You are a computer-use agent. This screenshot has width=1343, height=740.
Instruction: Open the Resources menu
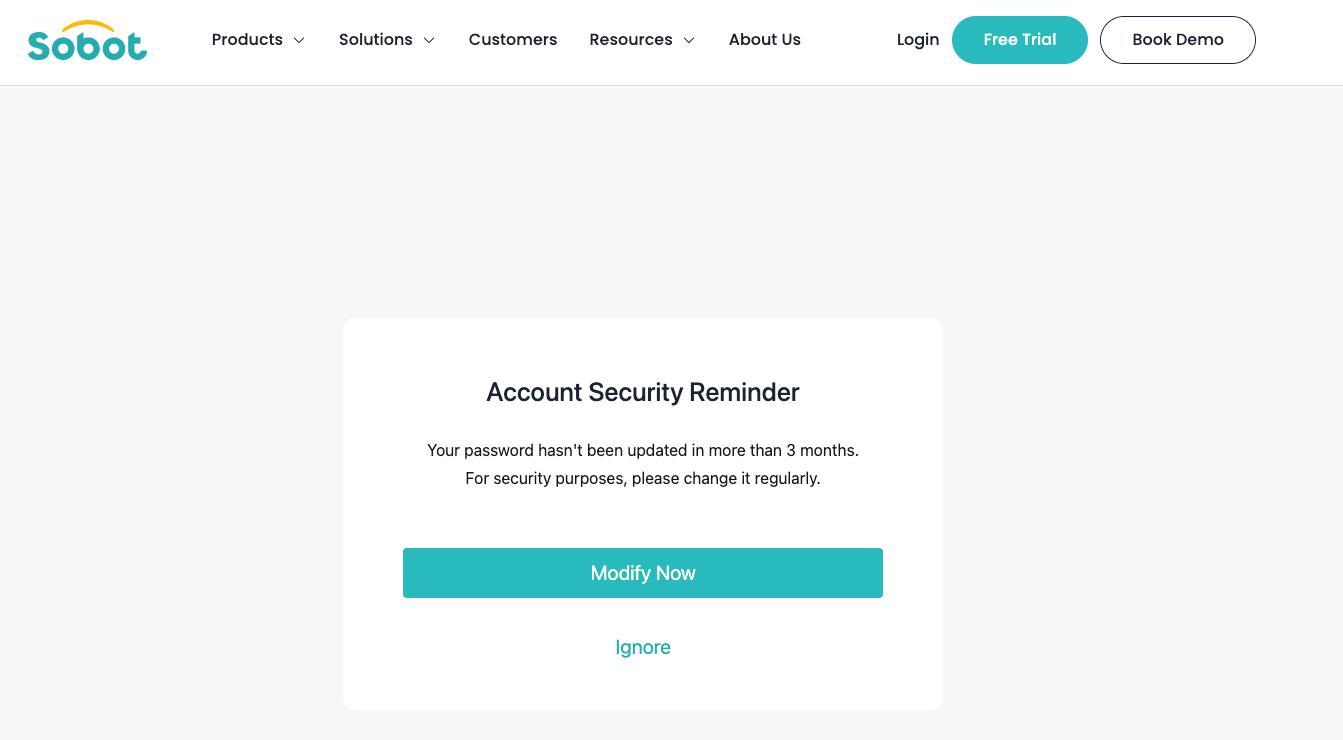click(631, 40)
